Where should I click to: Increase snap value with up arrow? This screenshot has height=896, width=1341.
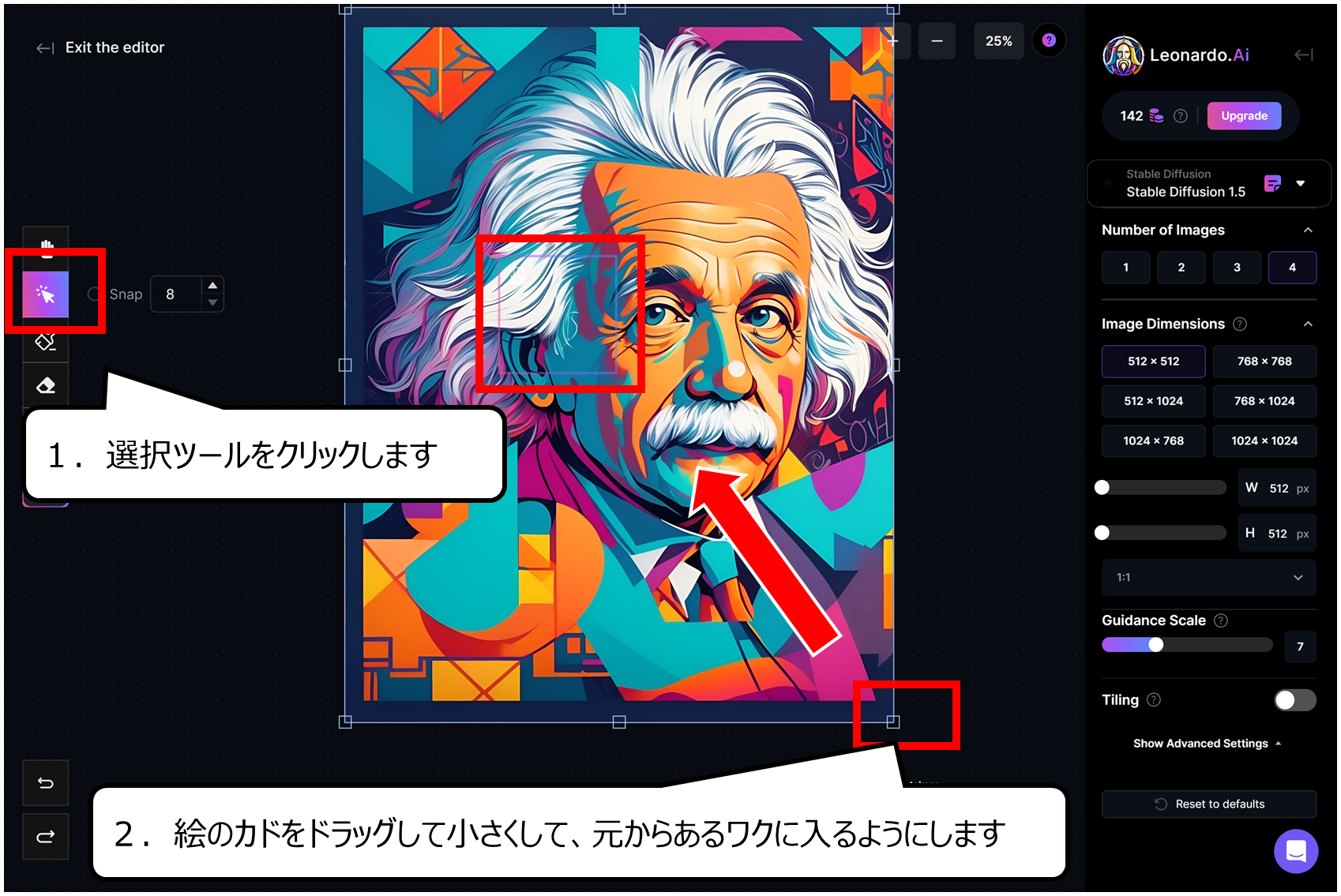click(x=212, y=286)
